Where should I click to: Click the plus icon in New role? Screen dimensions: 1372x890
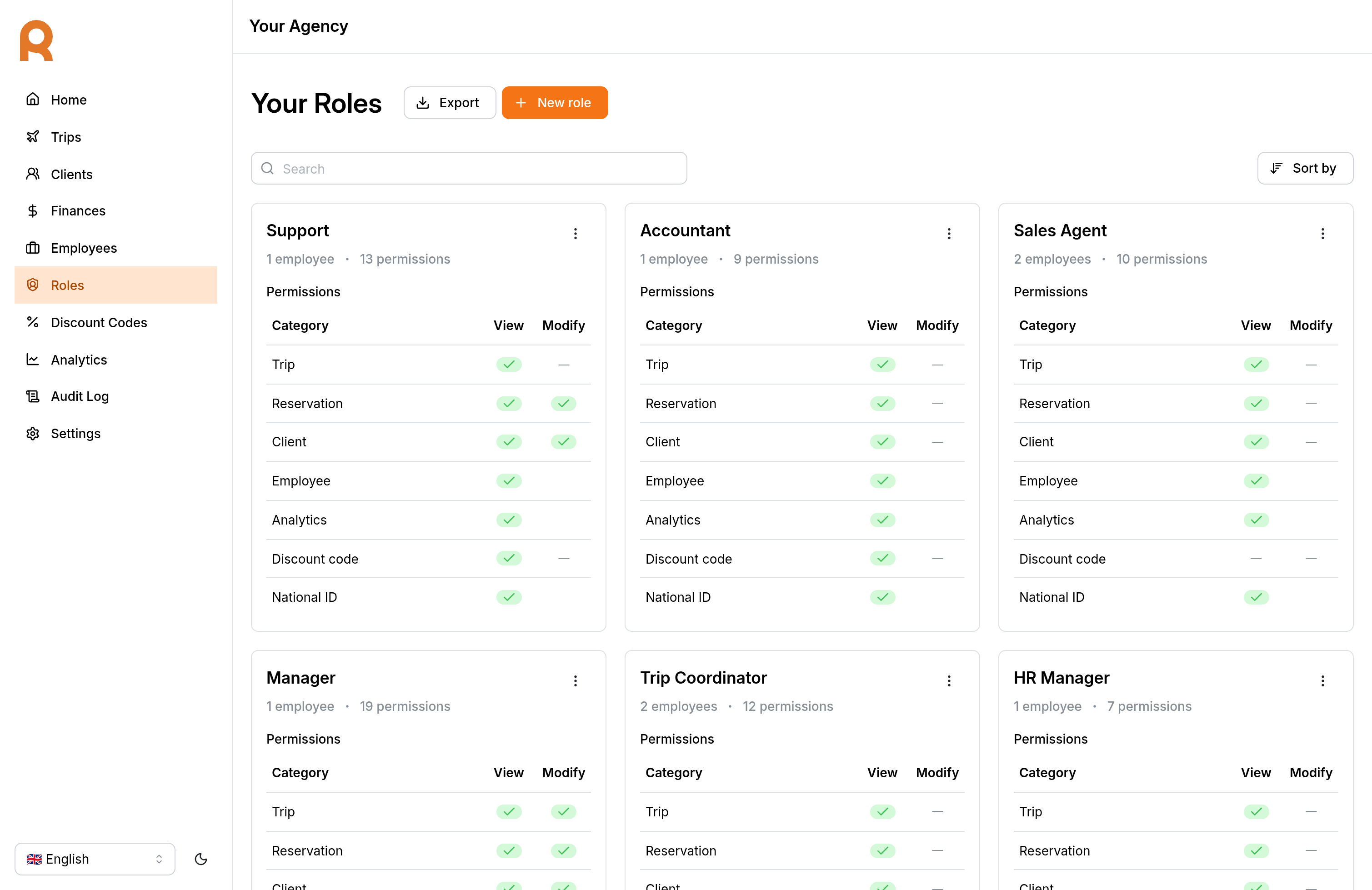pos(521,103)
